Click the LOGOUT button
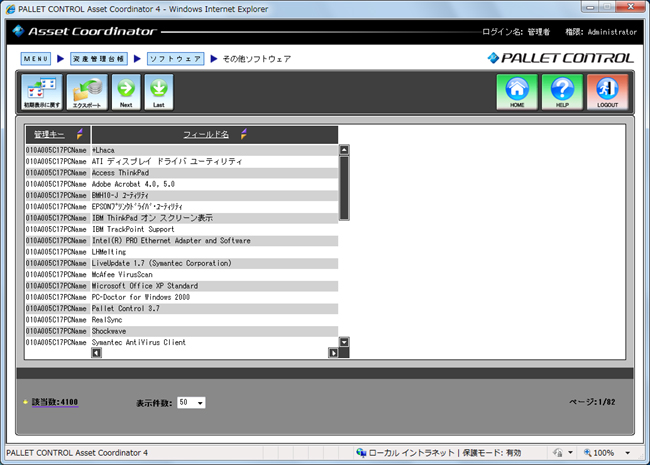 (x=607, y=92)
